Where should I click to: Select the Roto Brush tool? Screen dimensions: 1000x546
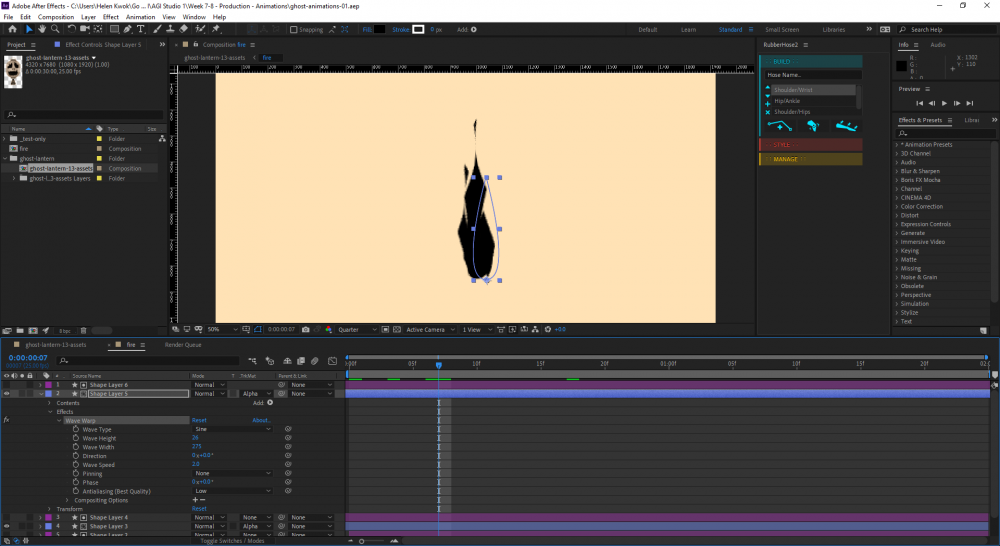200,29
